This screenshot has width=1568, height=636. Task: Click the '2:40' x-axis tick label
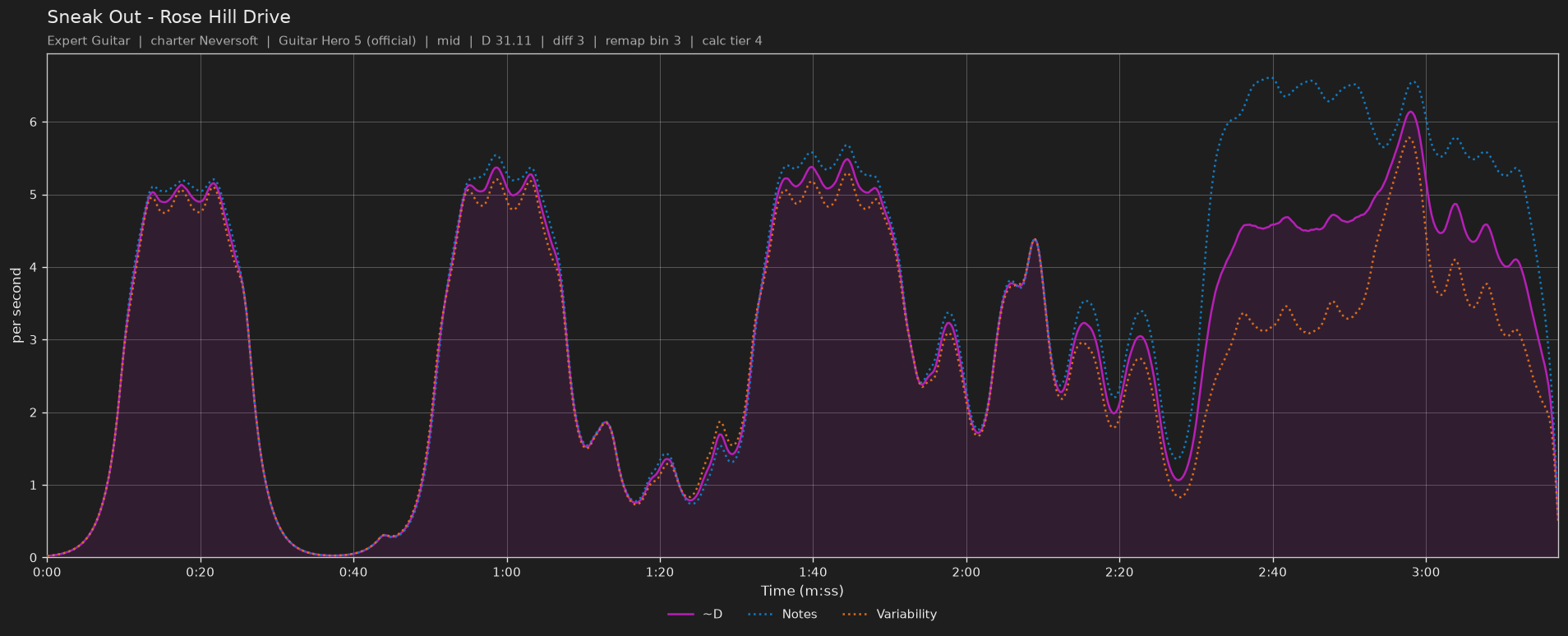point(1273,573)
